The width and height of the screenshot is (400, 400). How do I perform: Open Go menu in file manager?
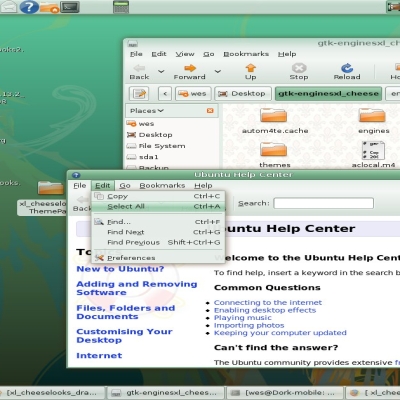coord(209,54)
